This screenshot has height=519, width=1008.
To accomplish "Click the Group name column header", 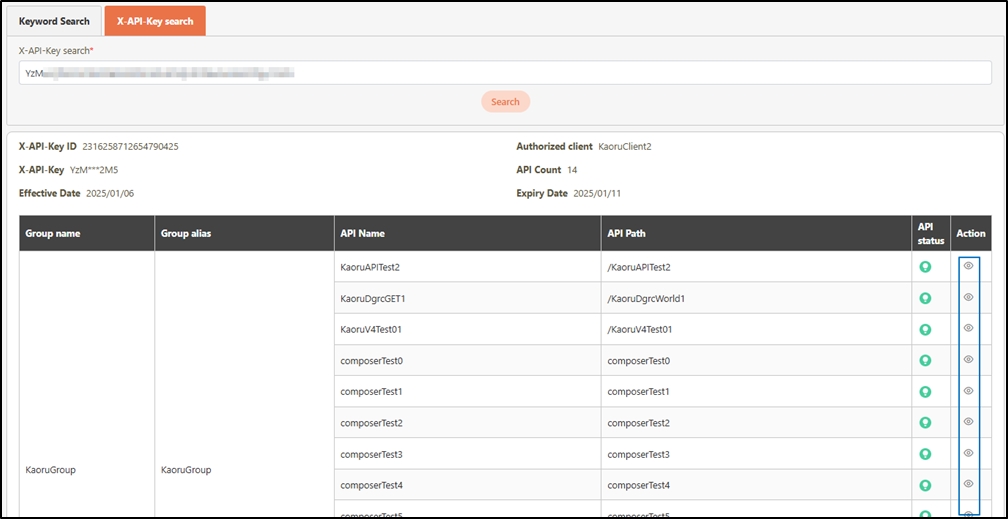I will click(x=53, y=234).
